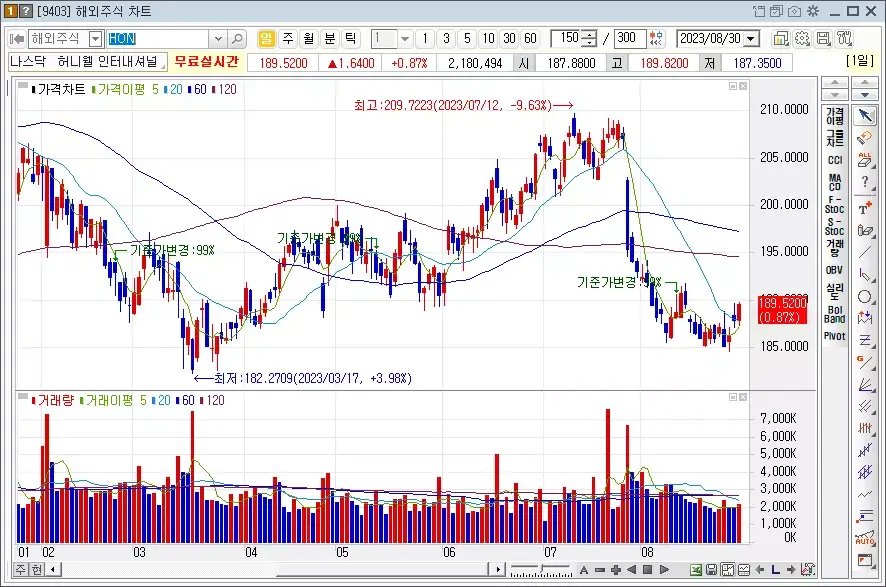Collapse the price chart panel box icon
Screen dimensions: 886x587
(x=733, y=86)
